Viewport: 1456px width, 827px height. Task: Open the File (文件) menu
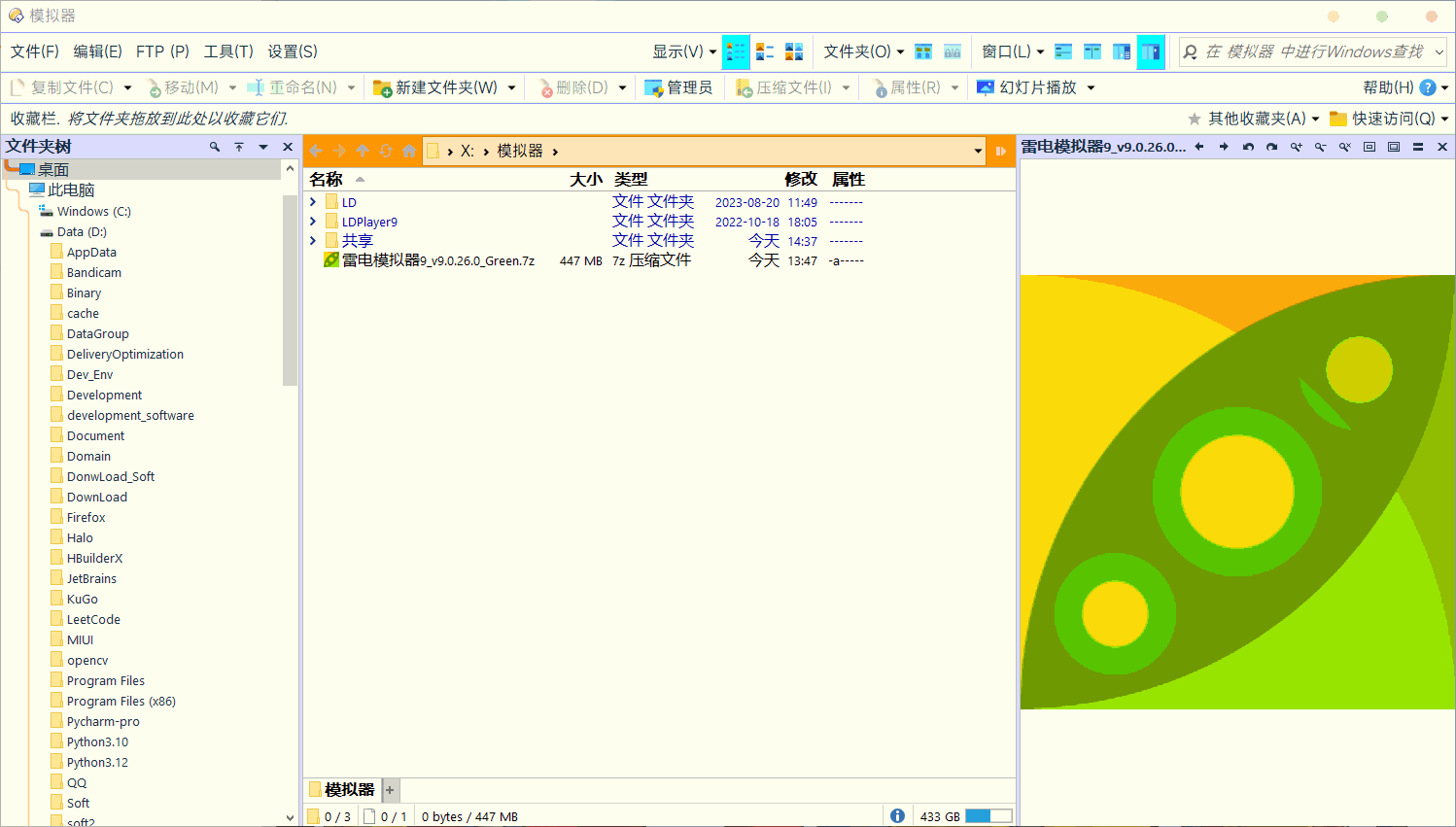[35, 52]
